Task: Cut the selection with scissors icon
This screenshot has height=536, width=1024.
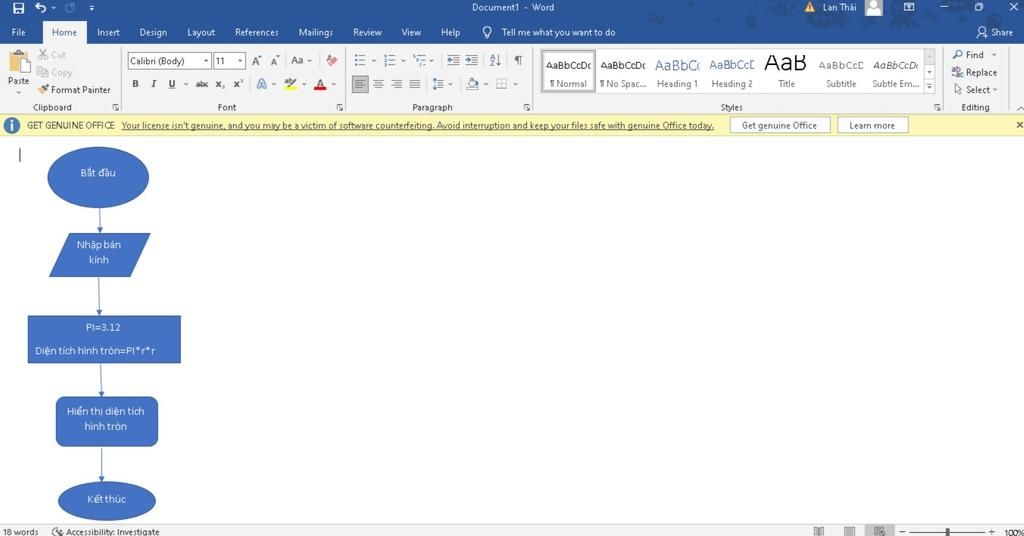Action: (43, 55)
